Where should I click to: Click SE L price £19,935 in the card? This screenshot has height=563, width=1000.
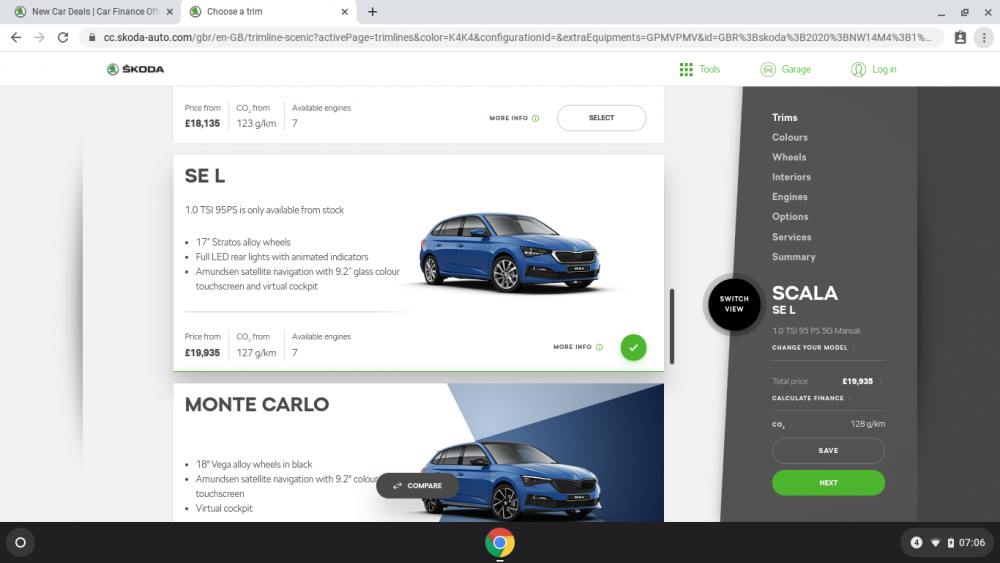202,353
